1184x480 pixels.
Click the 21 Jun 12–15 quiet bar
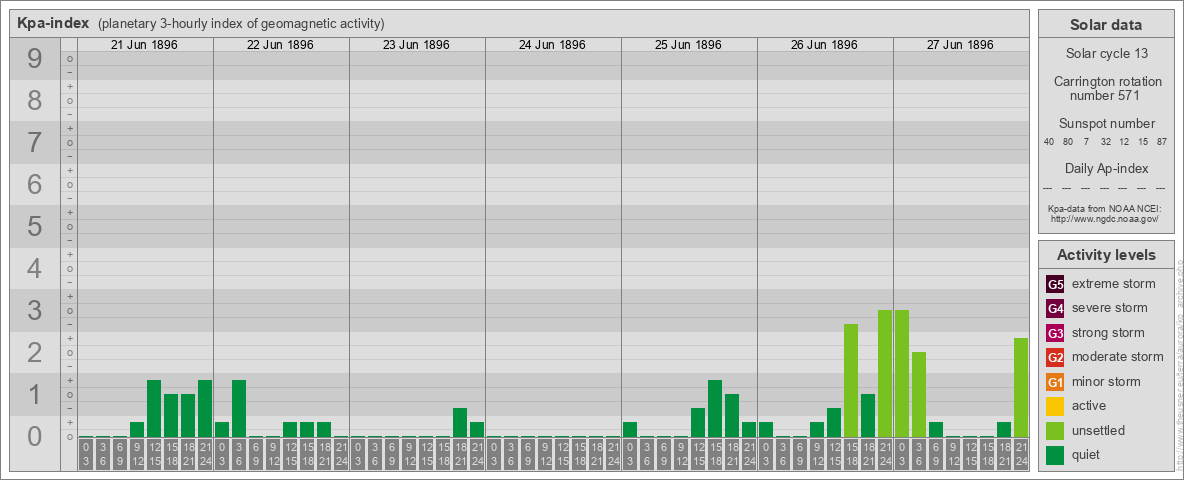click(154, 408)
